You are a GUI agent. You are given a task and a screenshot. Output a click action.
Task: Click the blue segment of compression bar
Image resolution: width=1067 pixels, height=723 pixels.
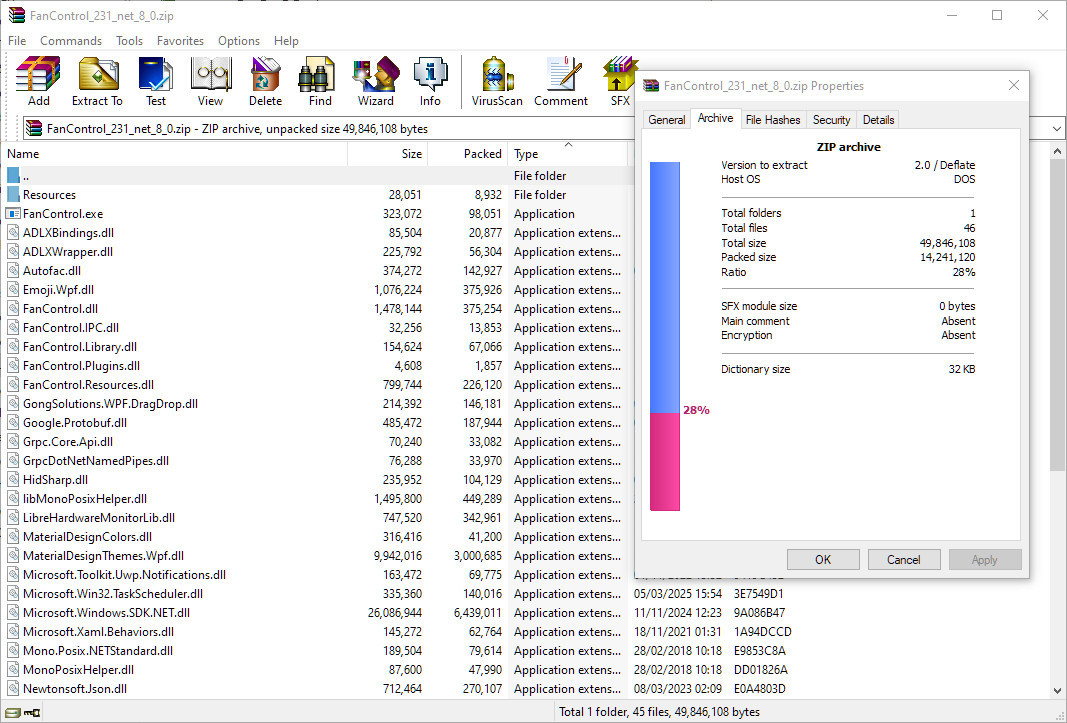tap(665, 287)
